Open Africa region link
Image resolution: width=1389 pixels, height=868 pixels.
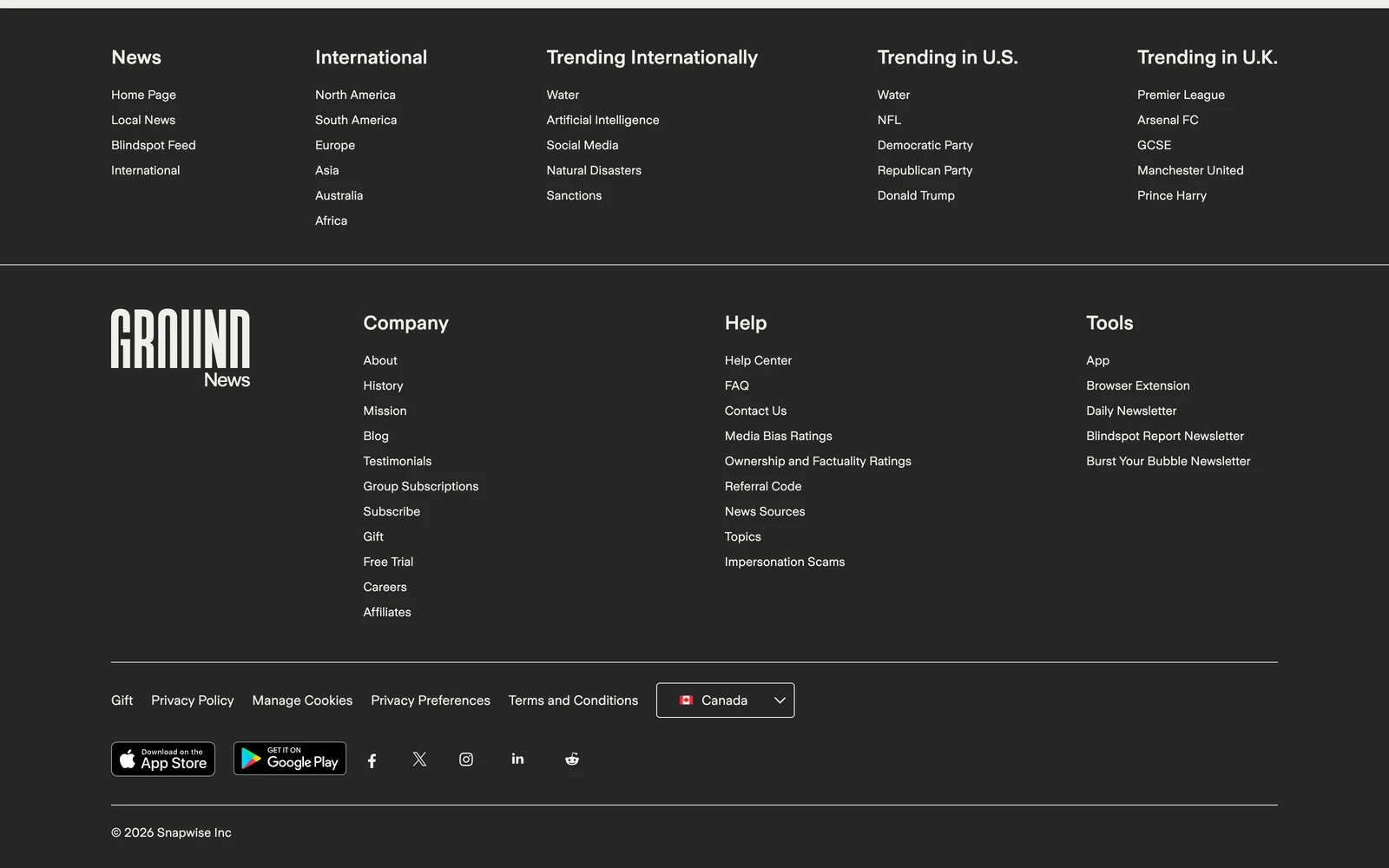click(331, 220)
